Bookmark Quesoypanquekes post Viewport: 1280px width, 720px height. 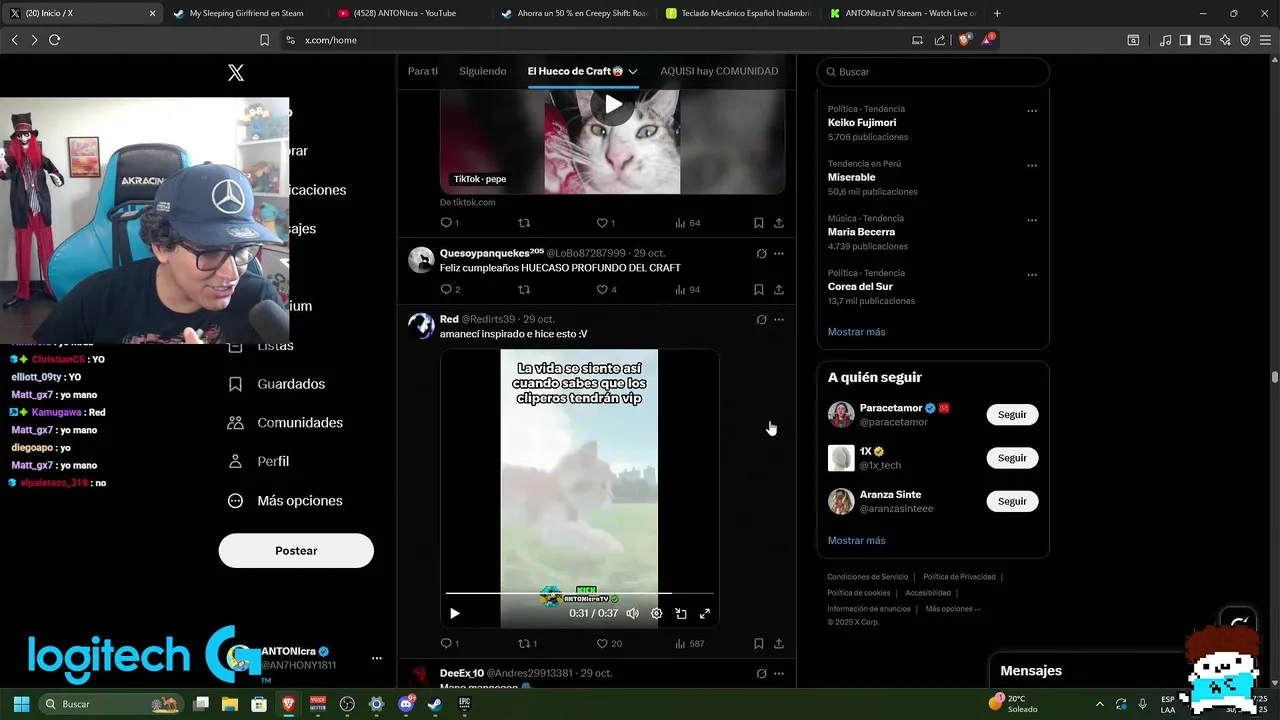click(759, 290)
